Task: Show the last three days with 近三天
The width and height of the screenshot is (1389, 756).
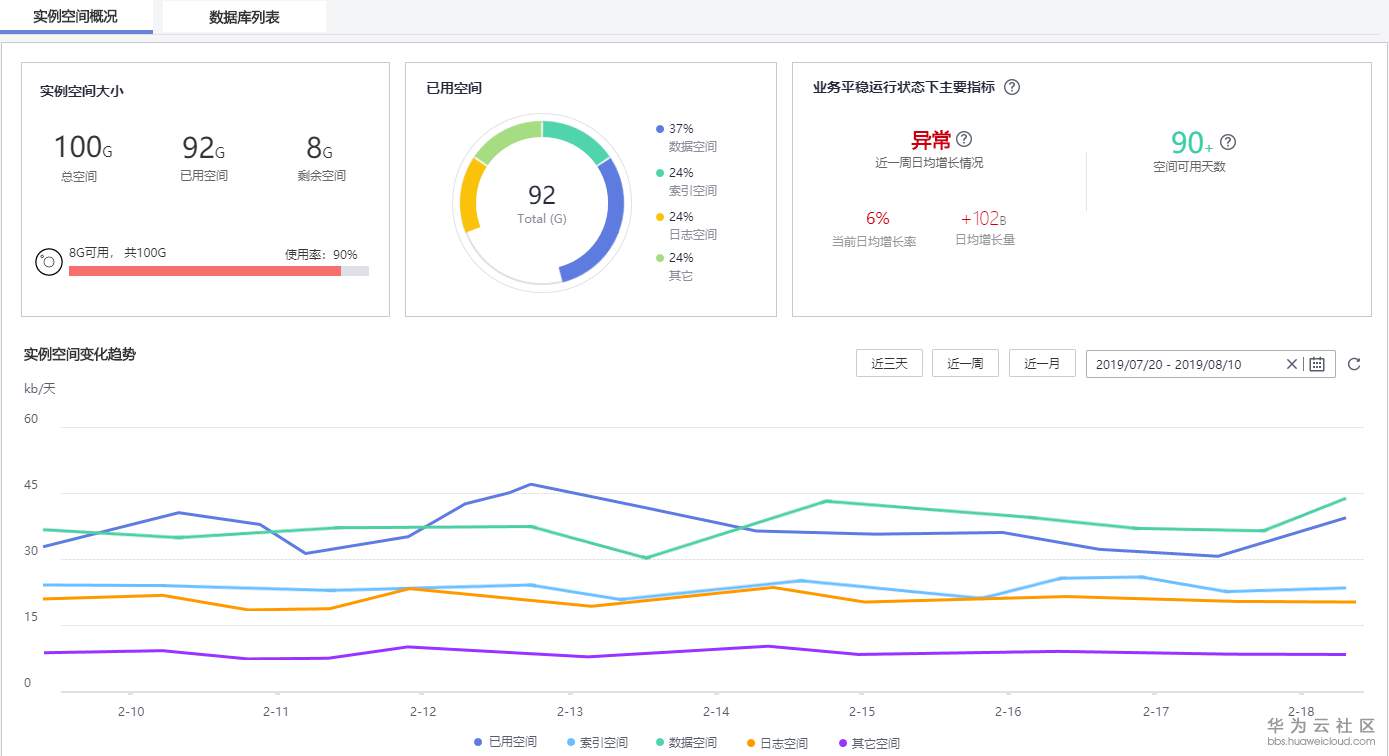Action: [889, 363]
